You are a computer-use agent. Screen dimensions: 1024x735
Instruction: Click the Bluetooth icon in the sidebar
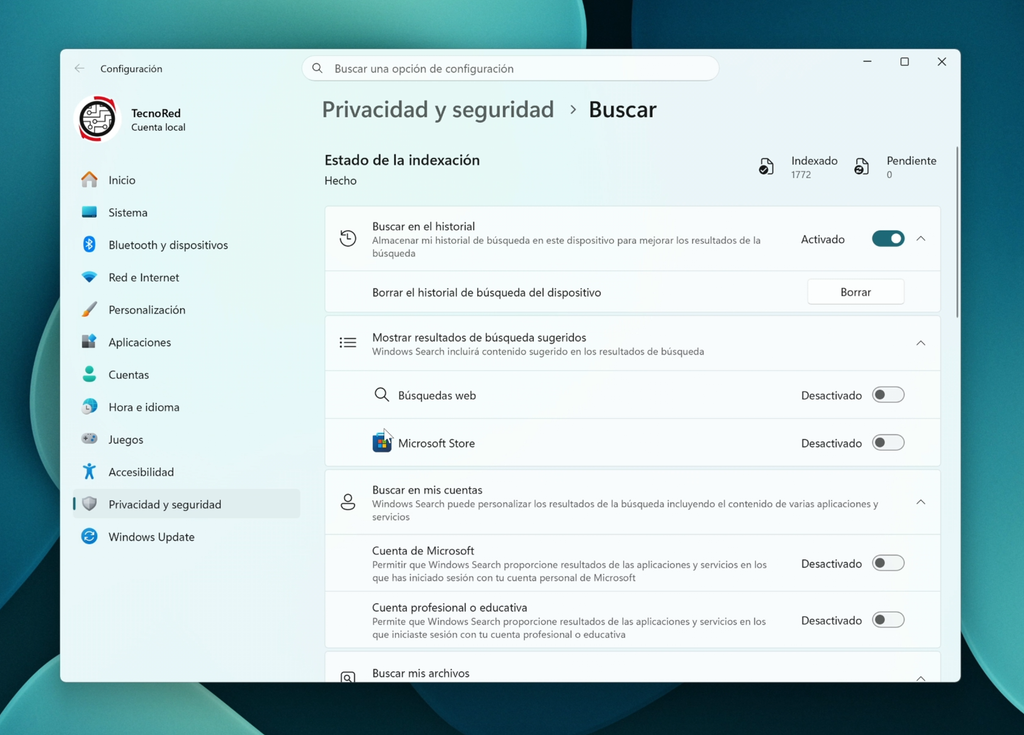point(89,244)
